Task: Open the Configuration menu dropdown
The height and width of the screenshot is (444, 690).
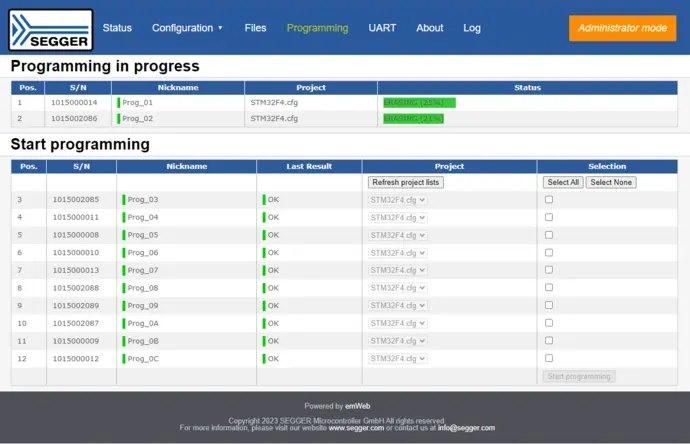Action: [187, 28]
